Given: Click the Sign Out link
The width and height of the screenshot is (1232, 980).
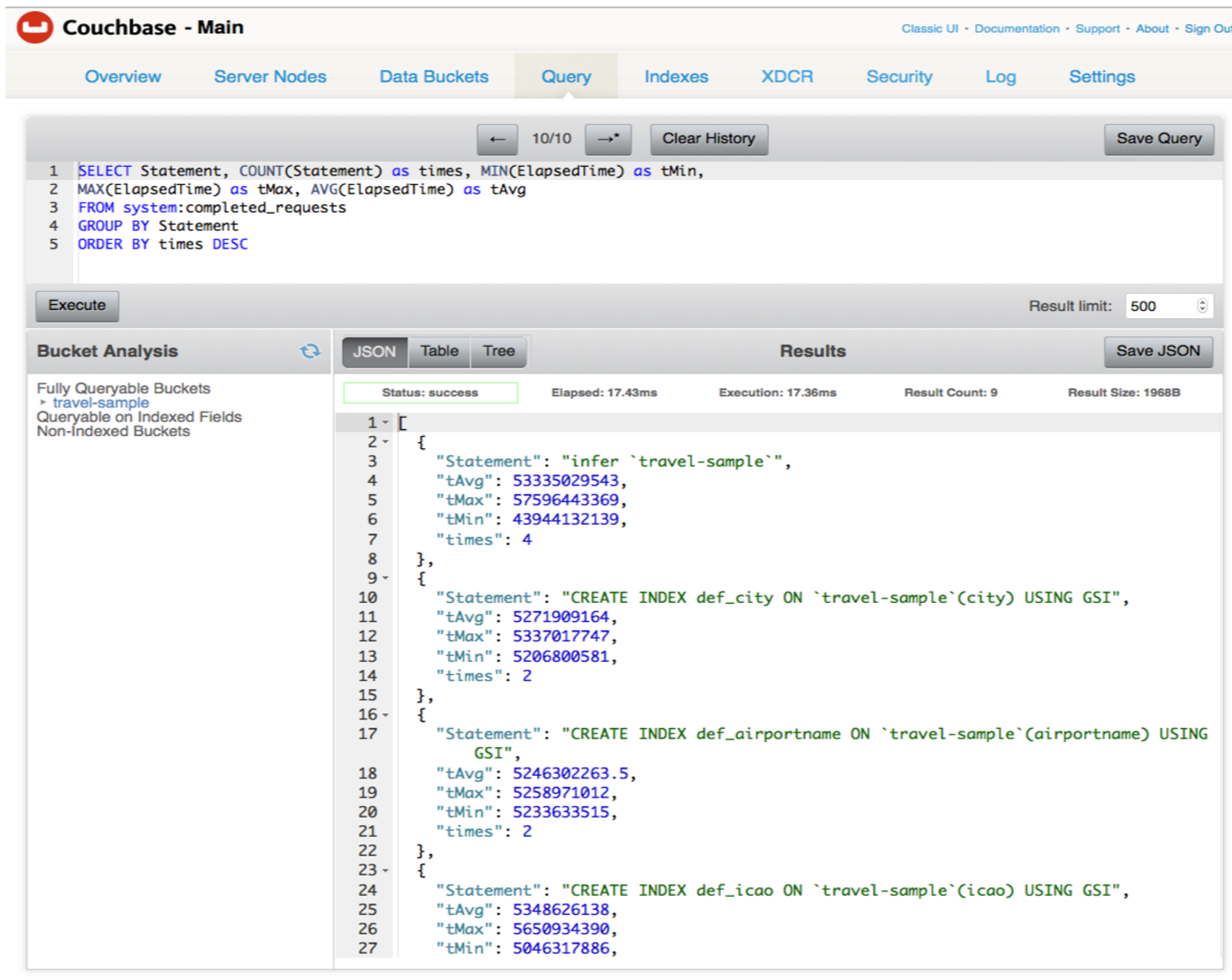Looking at the screenshot, I should click(x=1208, y=29).
